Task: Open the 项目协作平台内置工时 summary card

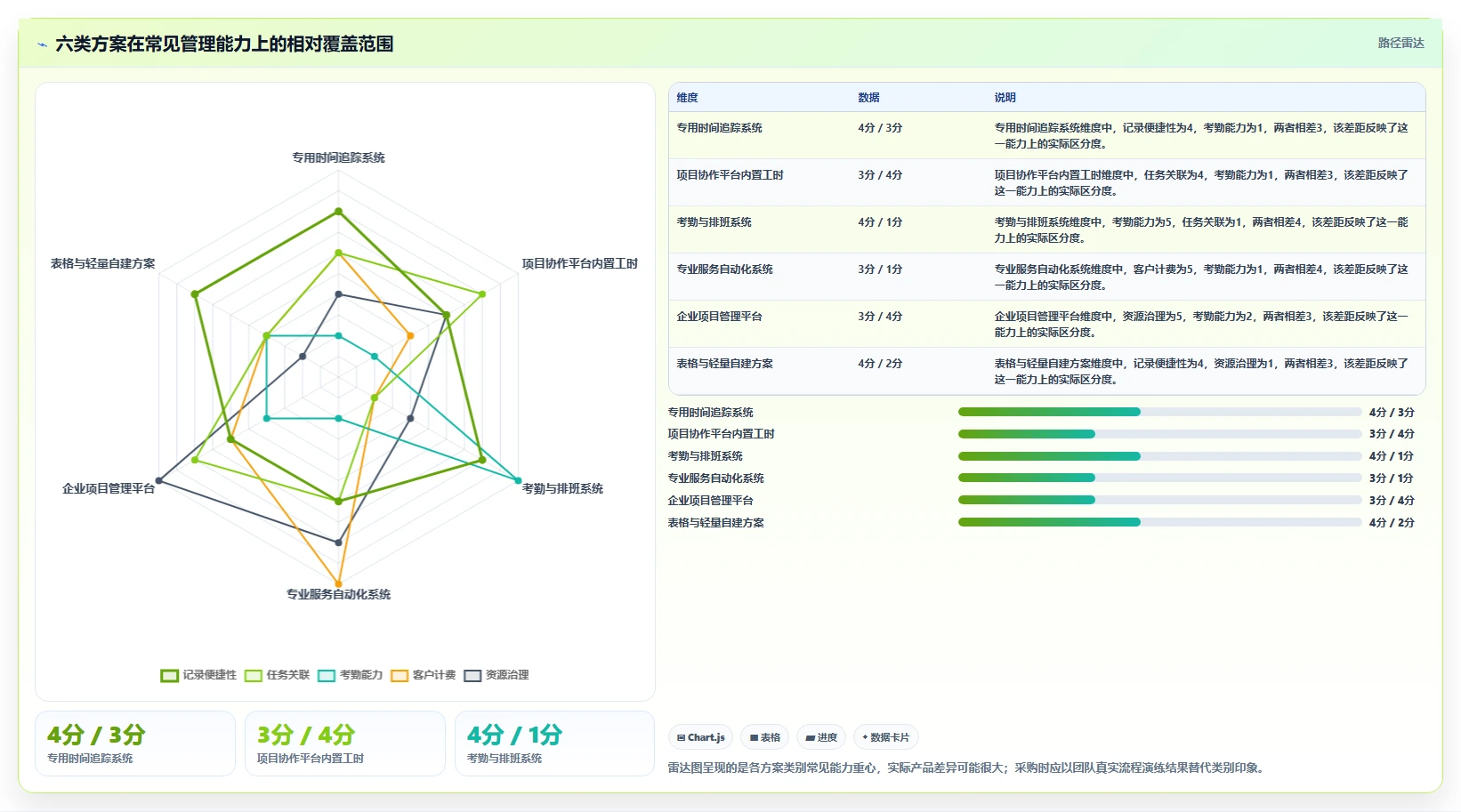Action: click(345, 744)
